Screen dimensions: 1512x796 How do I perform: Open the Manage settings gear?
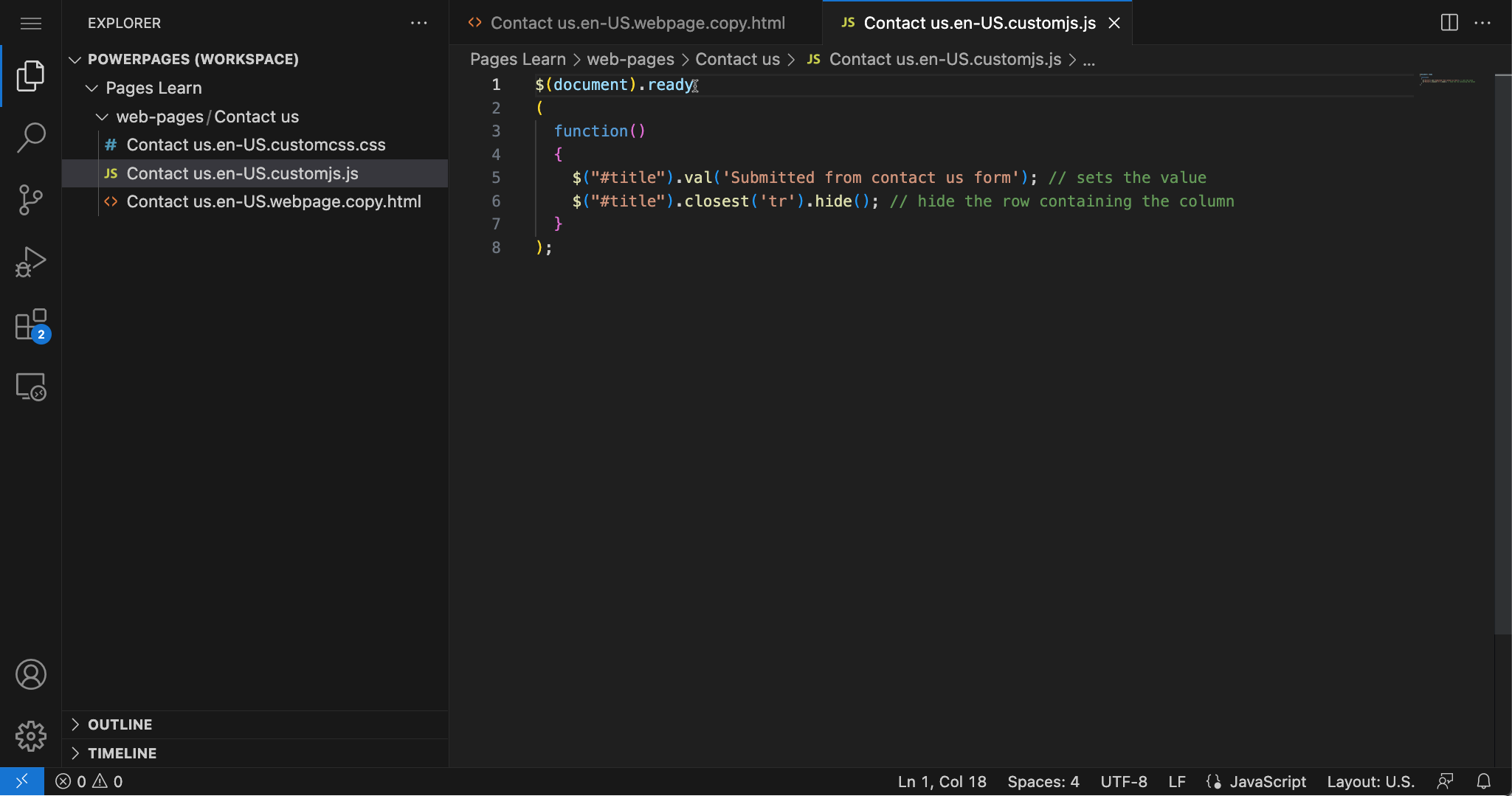(x=31, y=736)
